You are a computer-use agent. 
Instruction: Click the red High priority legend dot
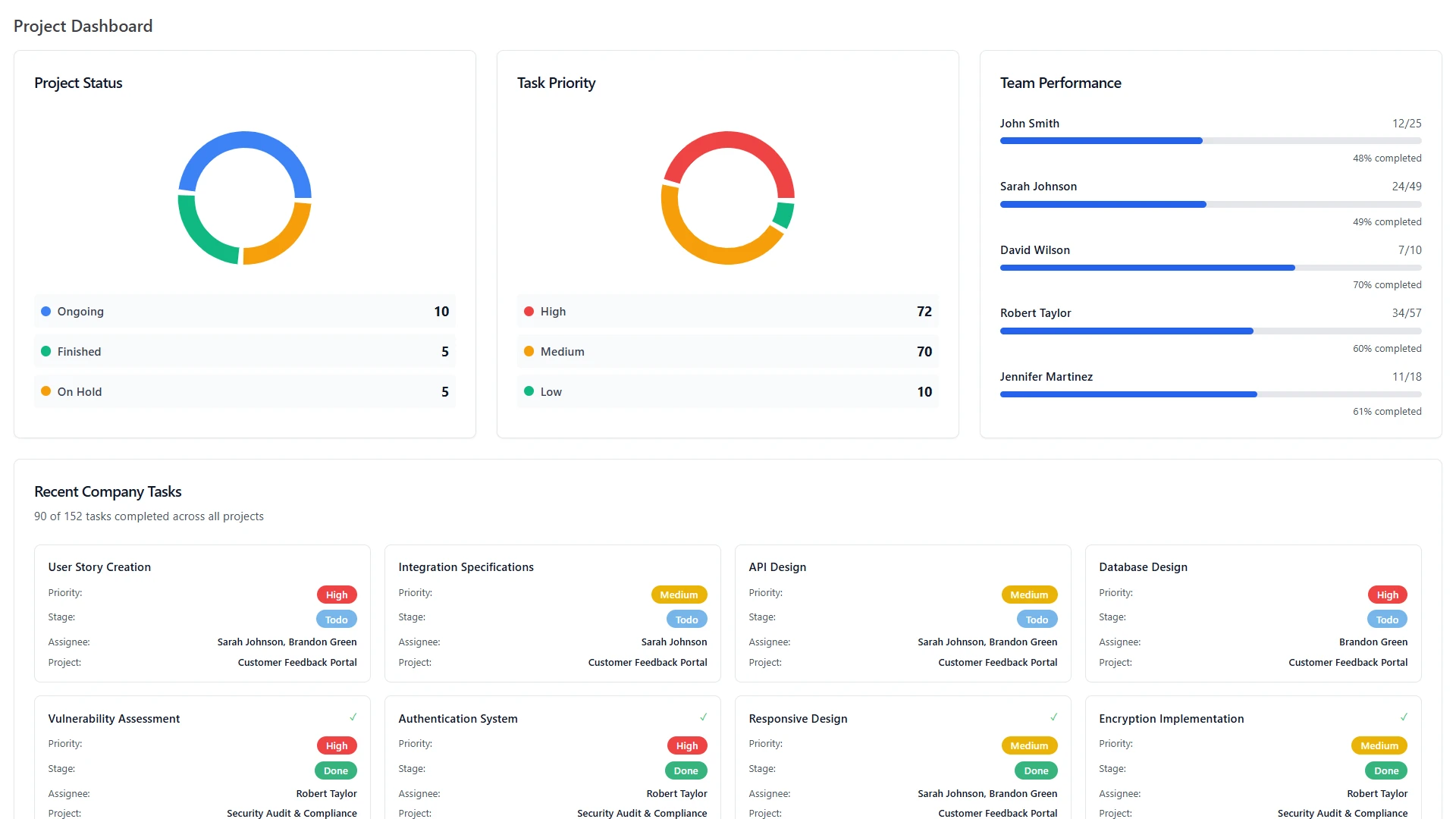pyautogui.click(x=529, y=311)
